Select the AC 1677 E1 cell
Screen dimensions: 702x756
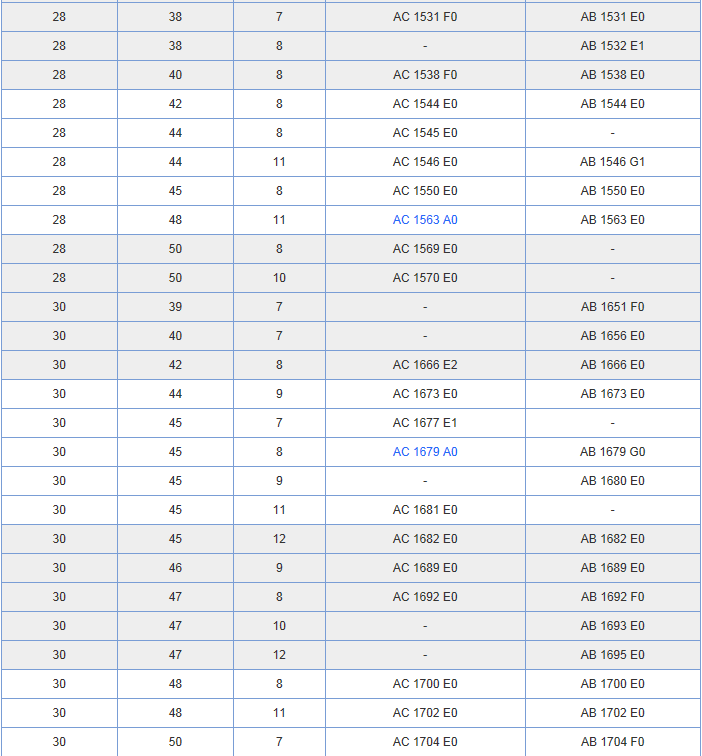425,423
